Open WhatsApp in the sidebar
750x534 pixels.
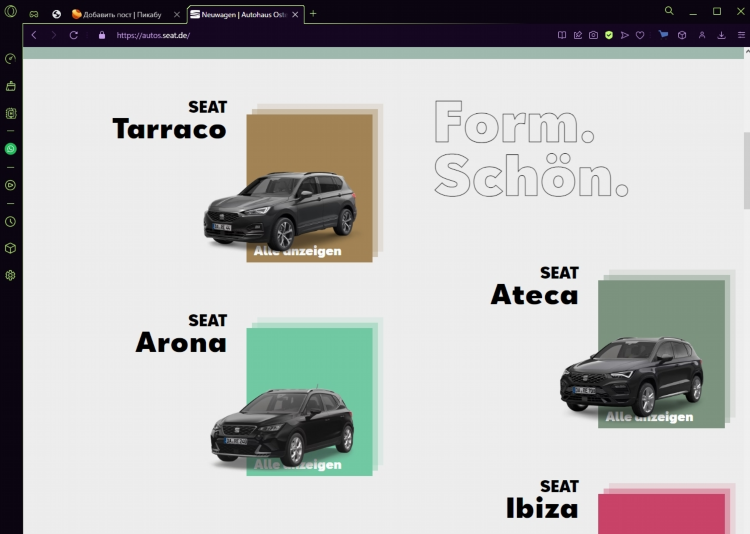(x=11, y=149)
